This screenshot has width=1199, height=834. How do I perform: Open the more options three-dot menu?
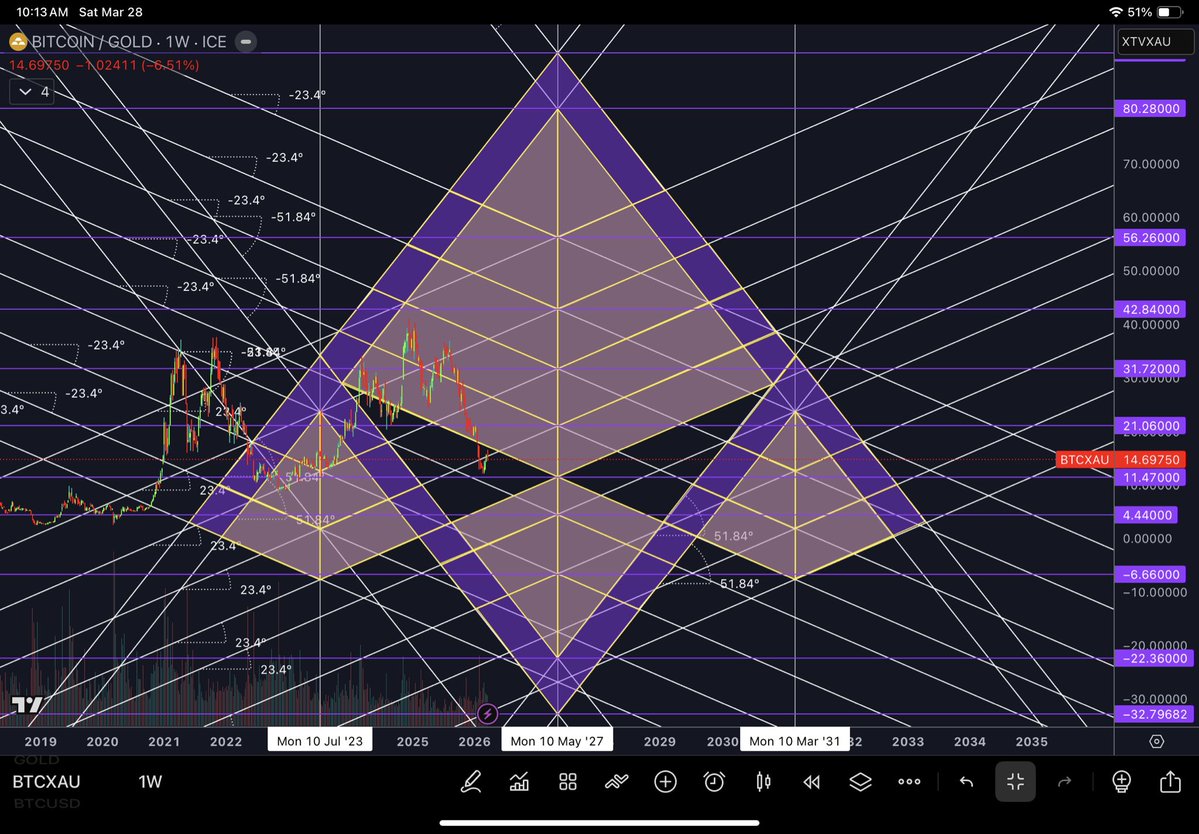coord(909,781)
